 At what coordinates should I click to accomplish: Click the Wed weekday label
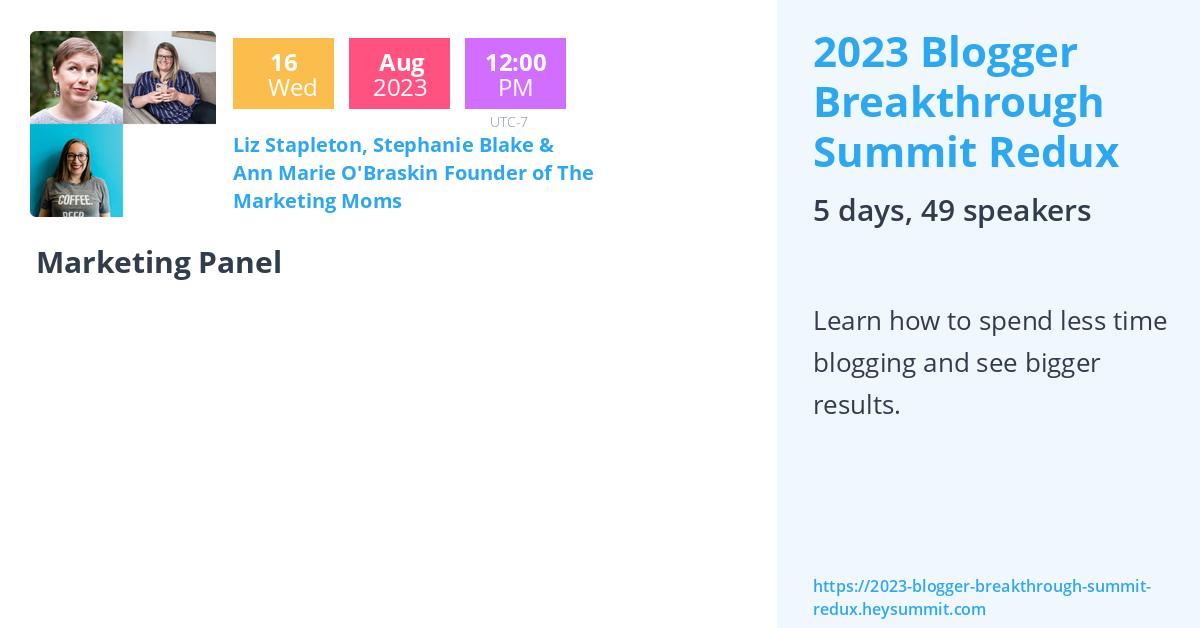tap(292, 88)
